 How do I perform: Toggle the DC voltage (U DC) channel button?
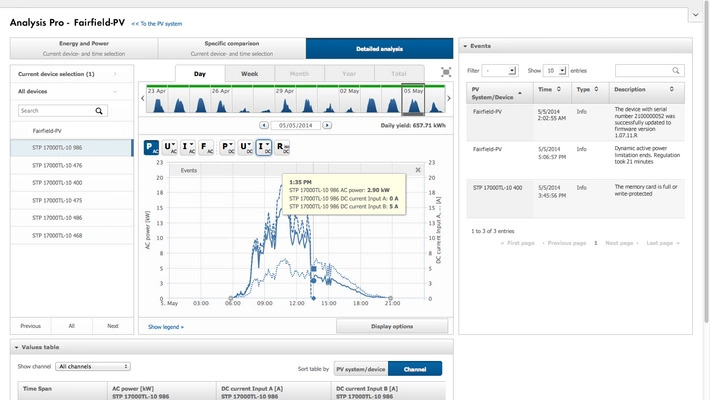click(x=246, y=147)
